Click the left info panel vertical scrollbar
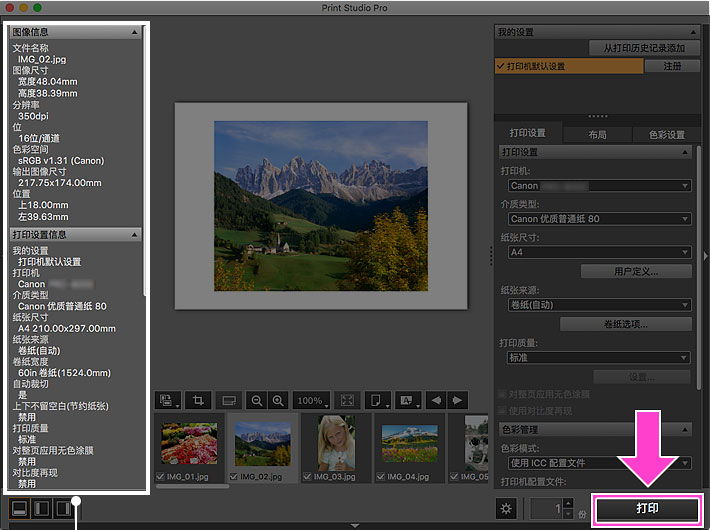Image resolution: width=710 pixels, height=530 pixels. pos(144,161)
